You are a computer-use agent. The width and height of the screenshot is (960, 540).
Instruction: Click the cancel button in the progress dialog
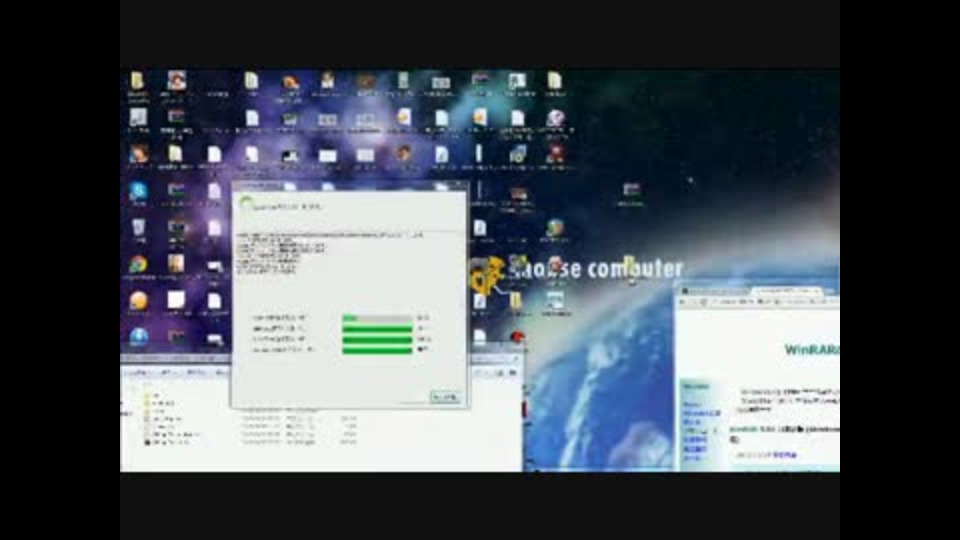(x=445, y=397)
